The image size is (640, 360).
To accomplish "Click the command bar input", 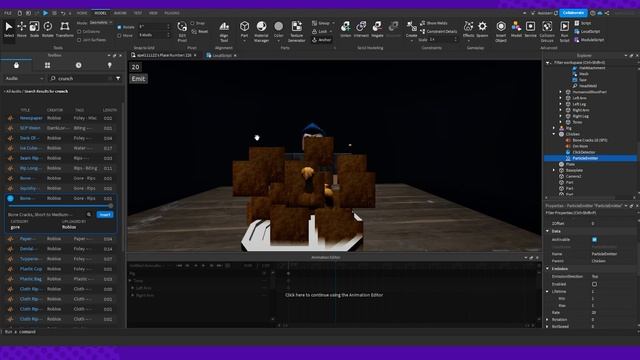I will coord(320,332).
